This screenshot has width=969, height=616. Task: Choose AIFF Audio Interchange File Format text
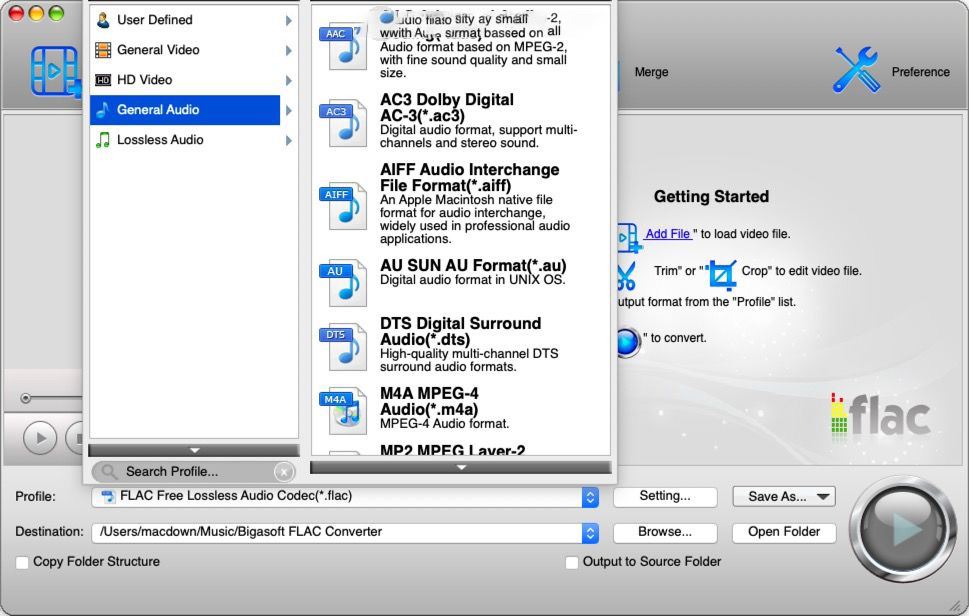pyautogui.click(x=470, y=177)
